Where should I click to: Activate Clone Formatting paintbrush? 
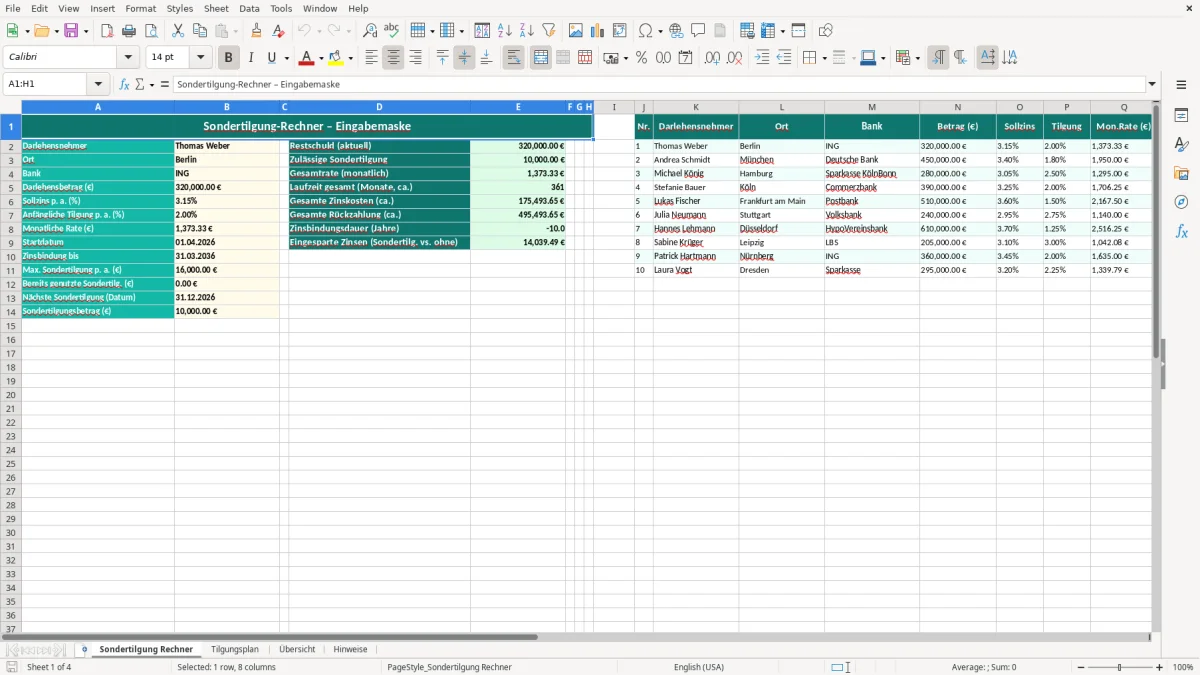[x=257, y=31]
